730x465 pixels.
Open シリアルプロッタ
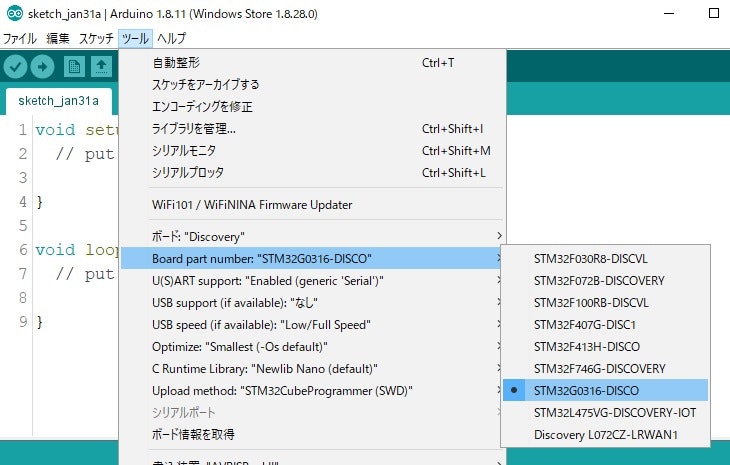tap(313, 173)
